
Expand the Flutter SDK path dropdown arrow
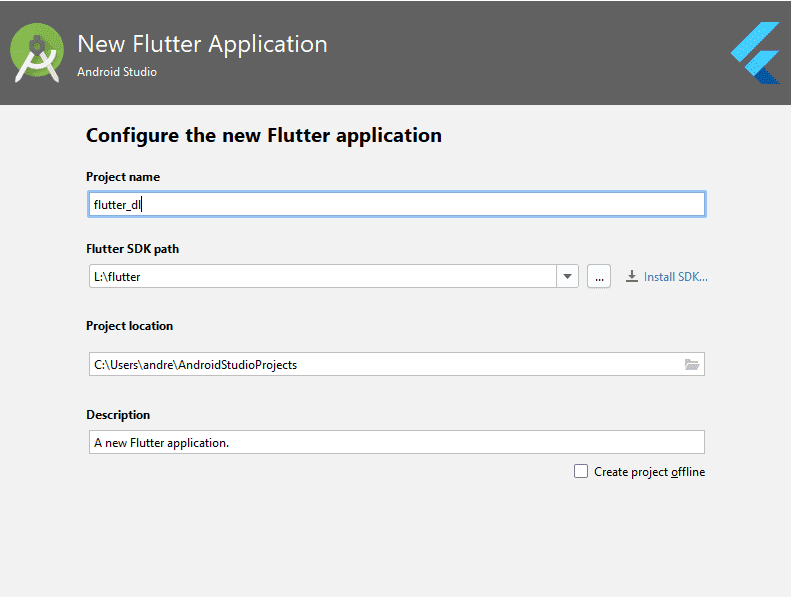click(568, 277)
